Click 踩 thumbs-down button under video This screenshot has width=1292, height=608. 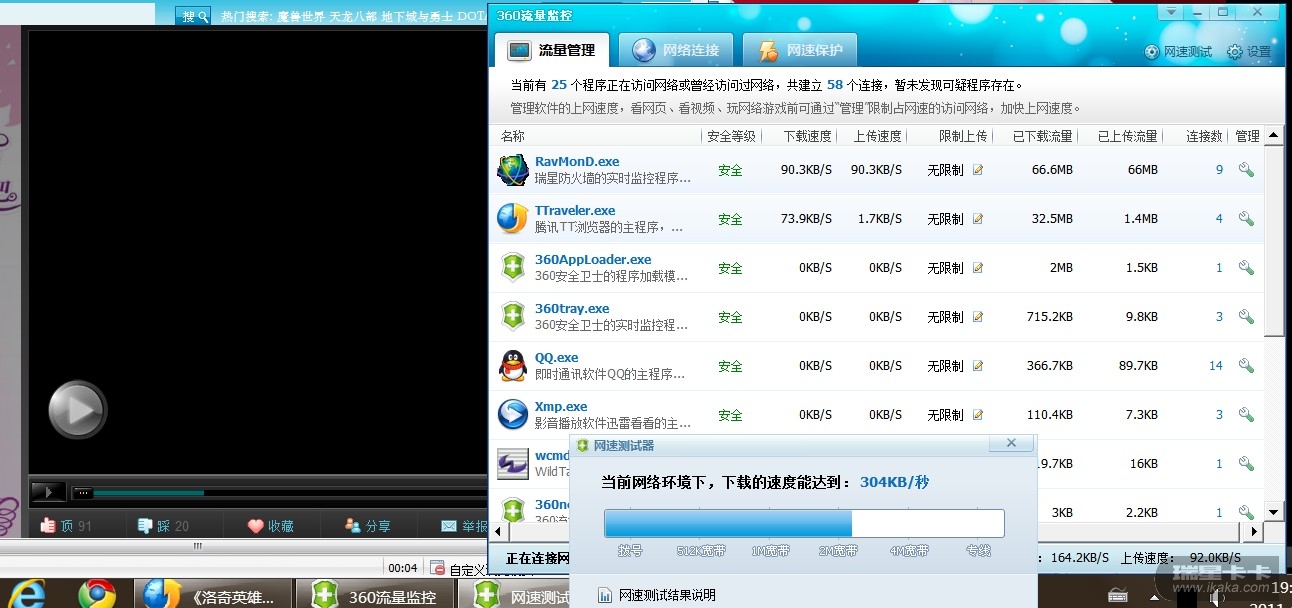click(163, 525)
